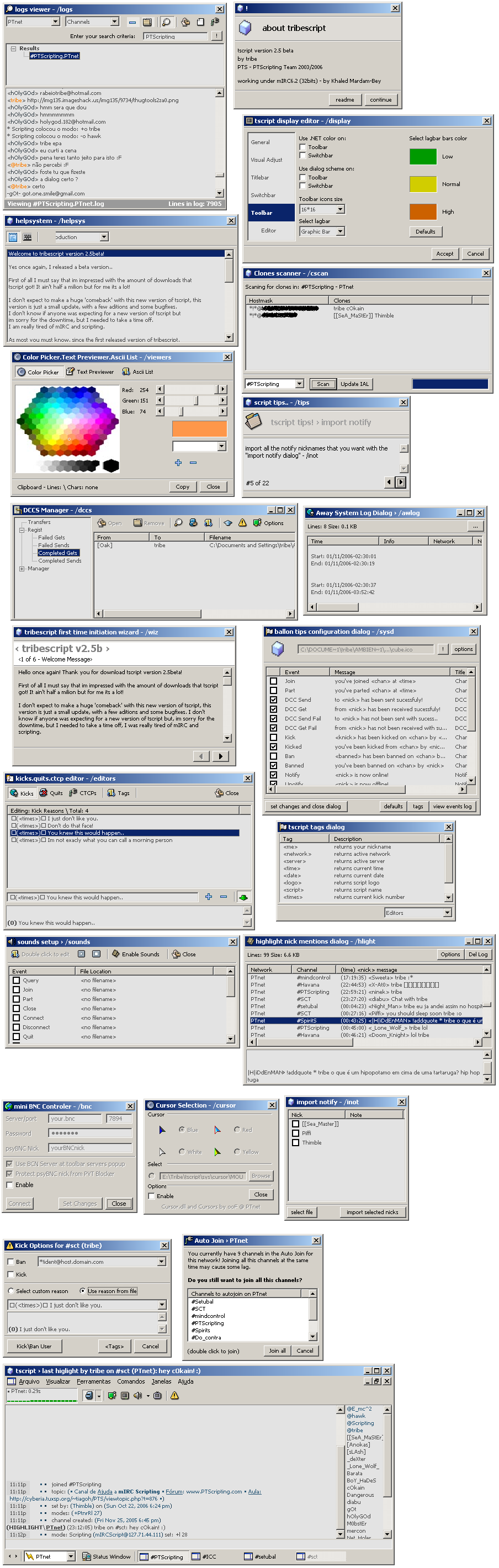Open Options in DCCS Manager toolbar
The image size is (499, 1568).
[268, 522]
